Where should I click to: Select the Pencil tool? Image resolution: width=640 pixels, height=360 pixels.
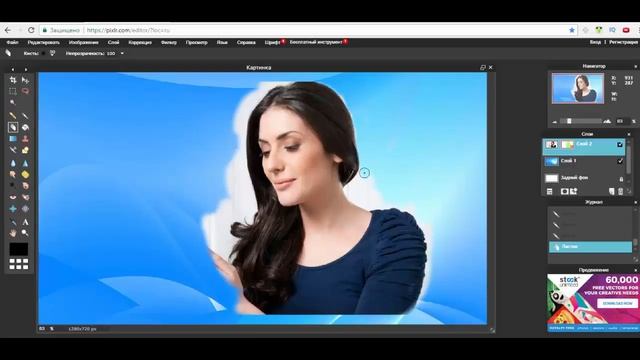coord(13,116)
